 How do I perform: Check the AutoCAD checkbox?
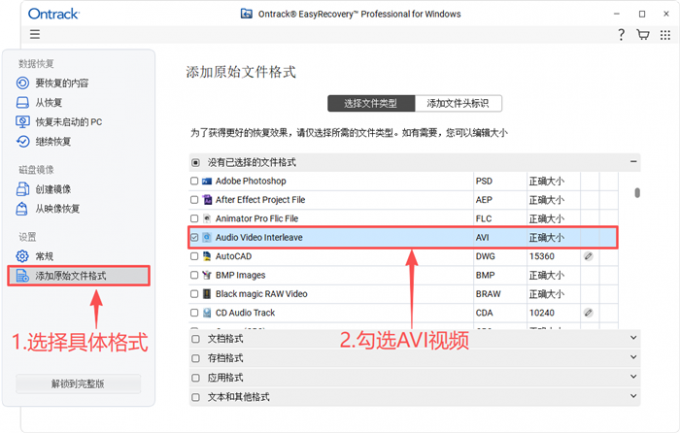[194, 256]
